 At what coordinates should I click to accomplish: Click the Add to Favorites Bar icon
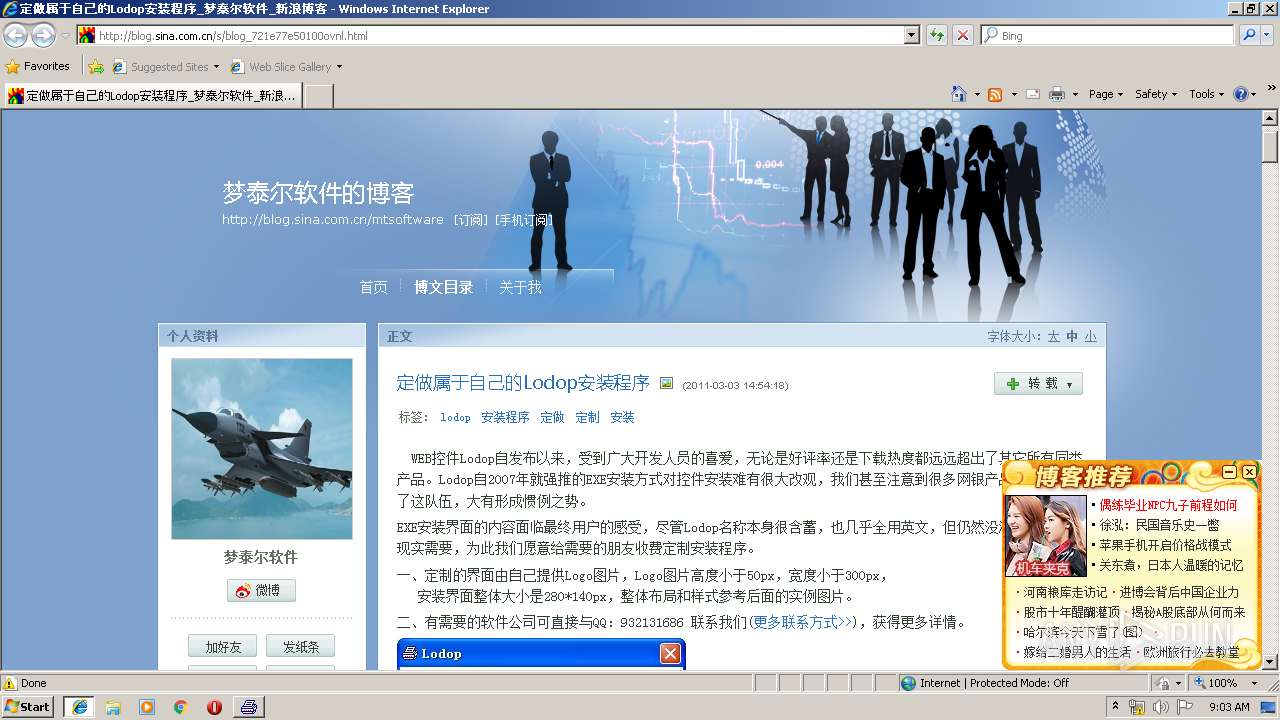point(96,67)
